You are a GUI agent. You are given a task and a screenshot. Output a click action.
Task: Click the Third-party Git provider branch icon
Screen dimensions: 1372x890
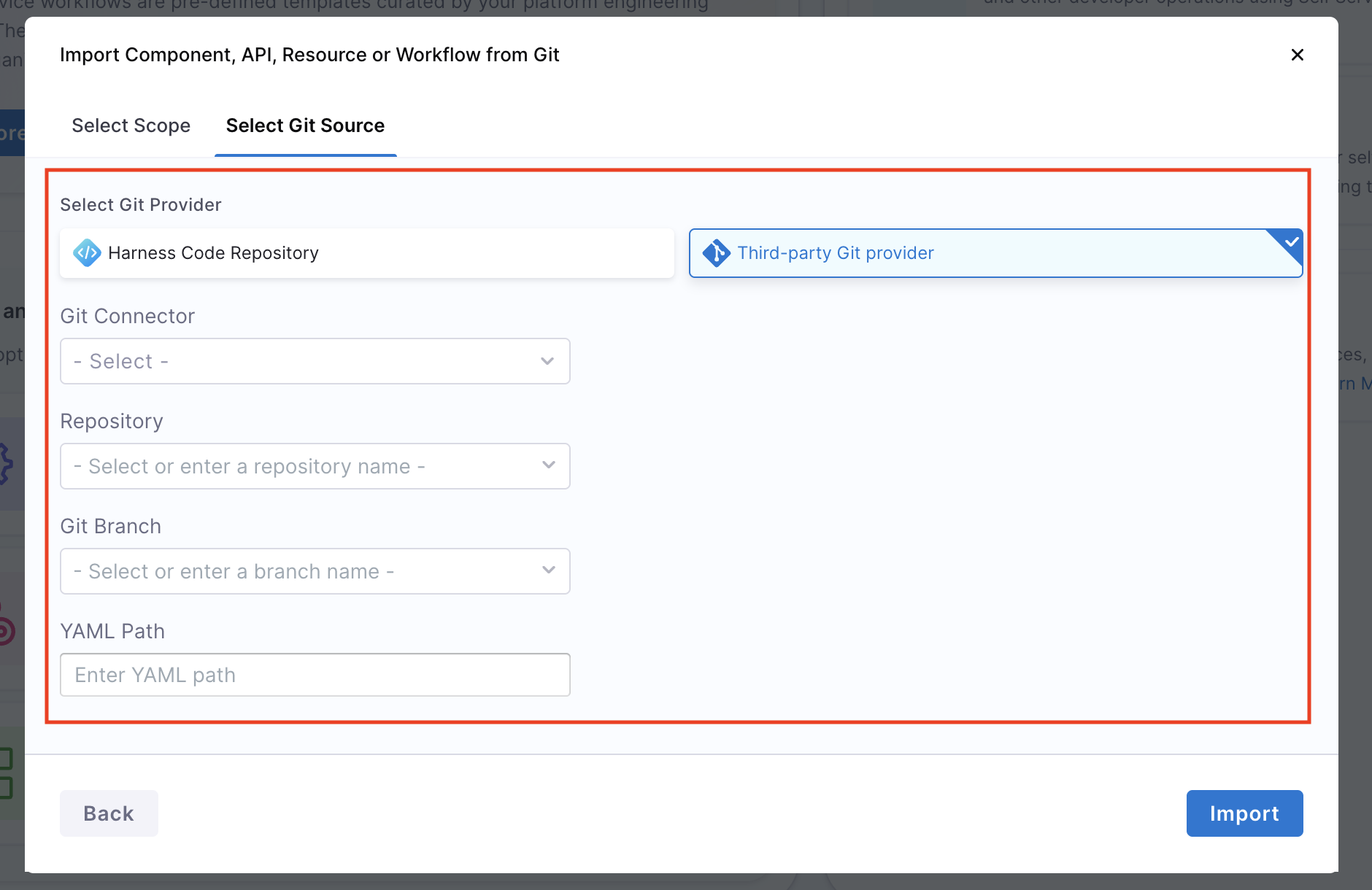pos(716,253)
